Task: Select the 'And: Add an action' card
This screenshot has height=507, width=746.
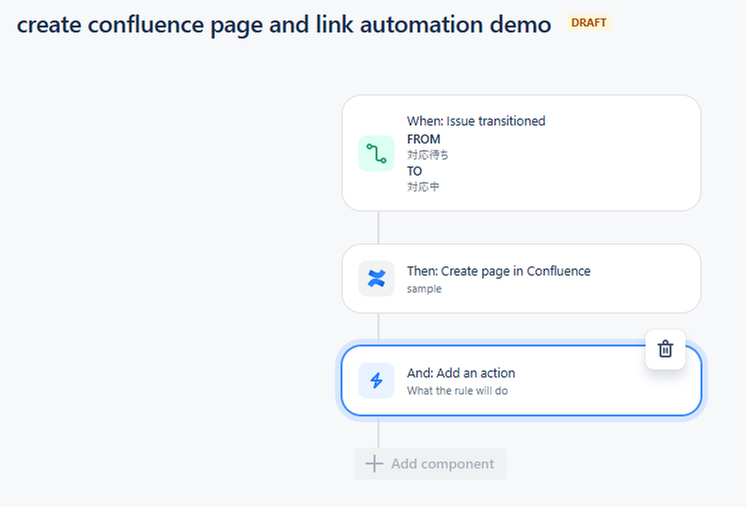Action: tap(521, 380)
